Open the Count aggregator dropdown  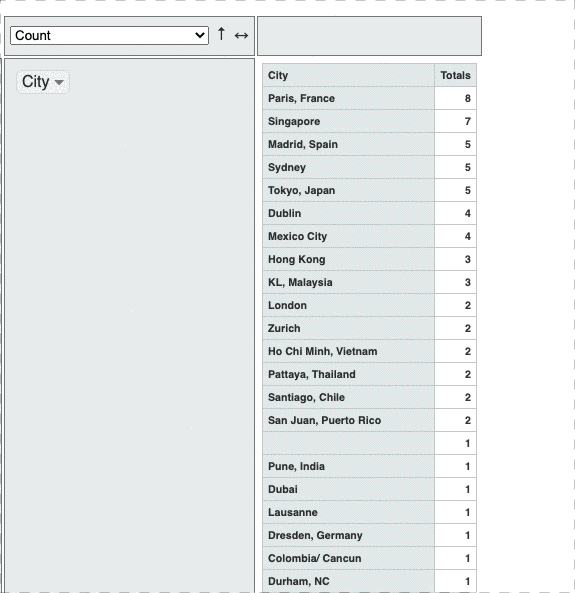109,36
